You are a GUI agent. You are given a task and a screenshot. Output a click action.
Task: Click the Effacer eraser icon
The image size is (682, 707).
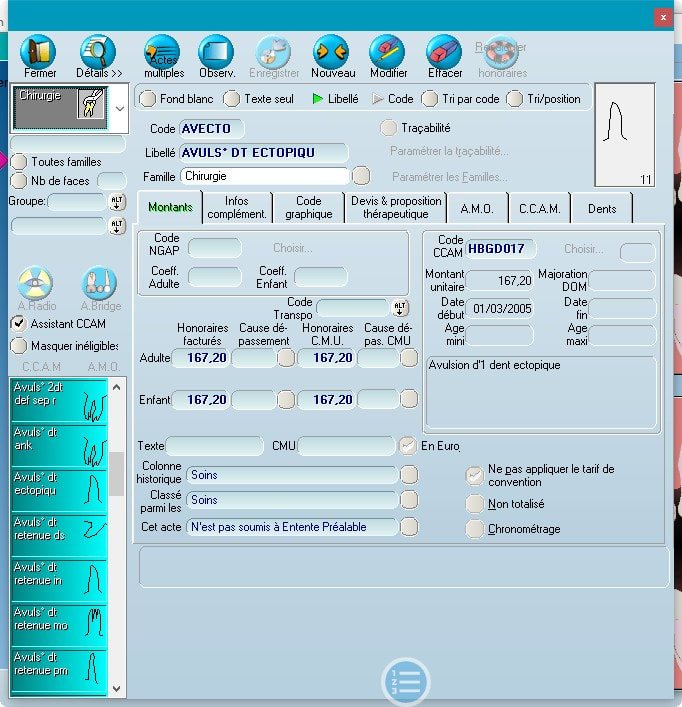click(444, 52)
